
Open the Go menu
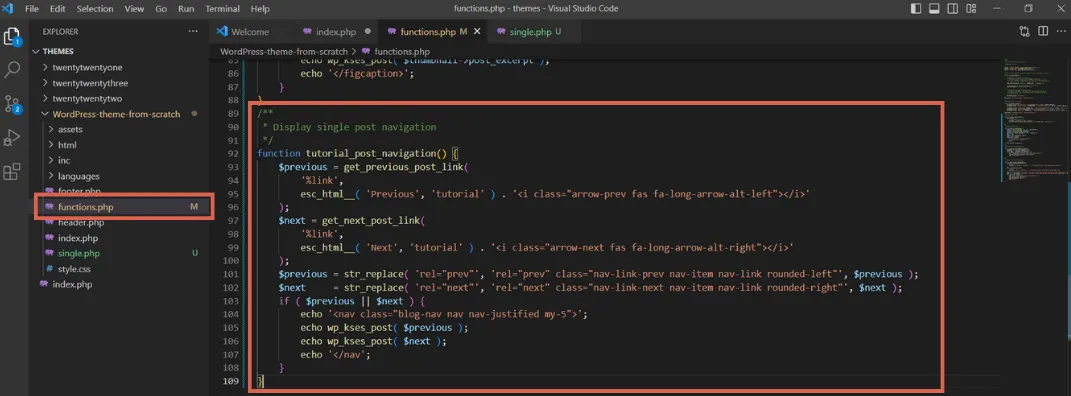click(x=161, y=9)
